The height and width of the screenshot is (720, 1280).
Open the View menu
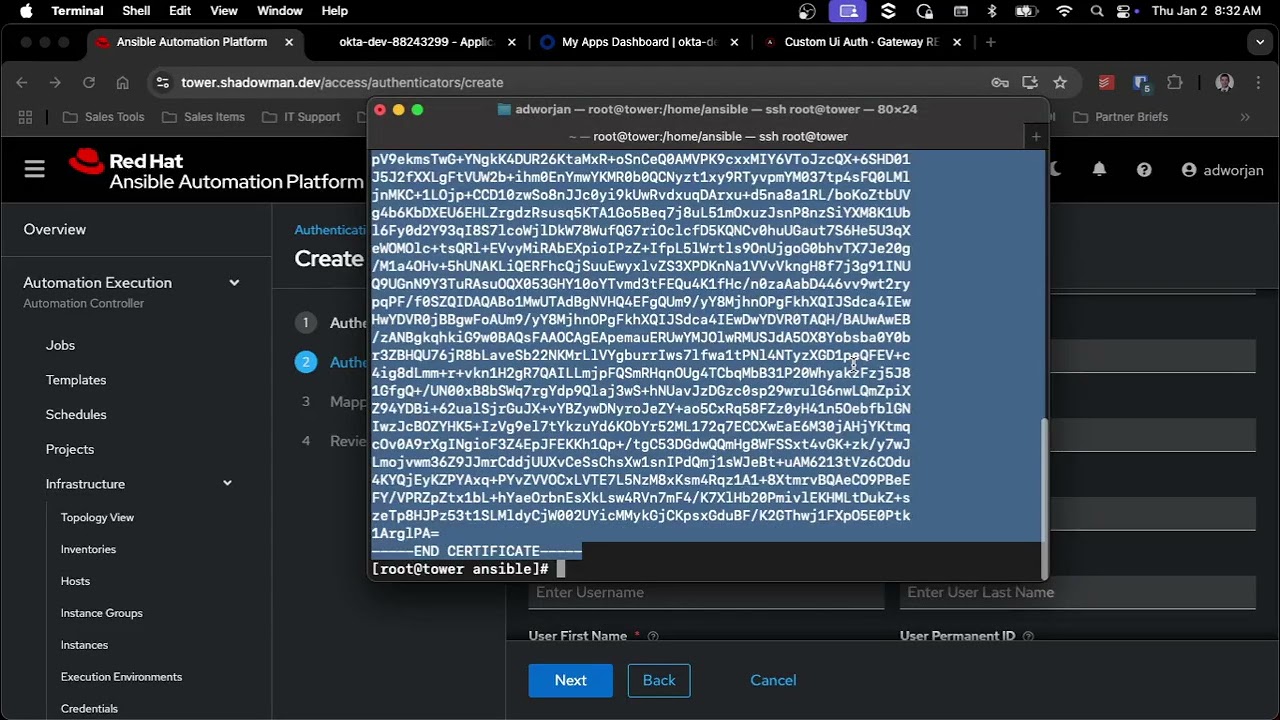coord(224,11)
